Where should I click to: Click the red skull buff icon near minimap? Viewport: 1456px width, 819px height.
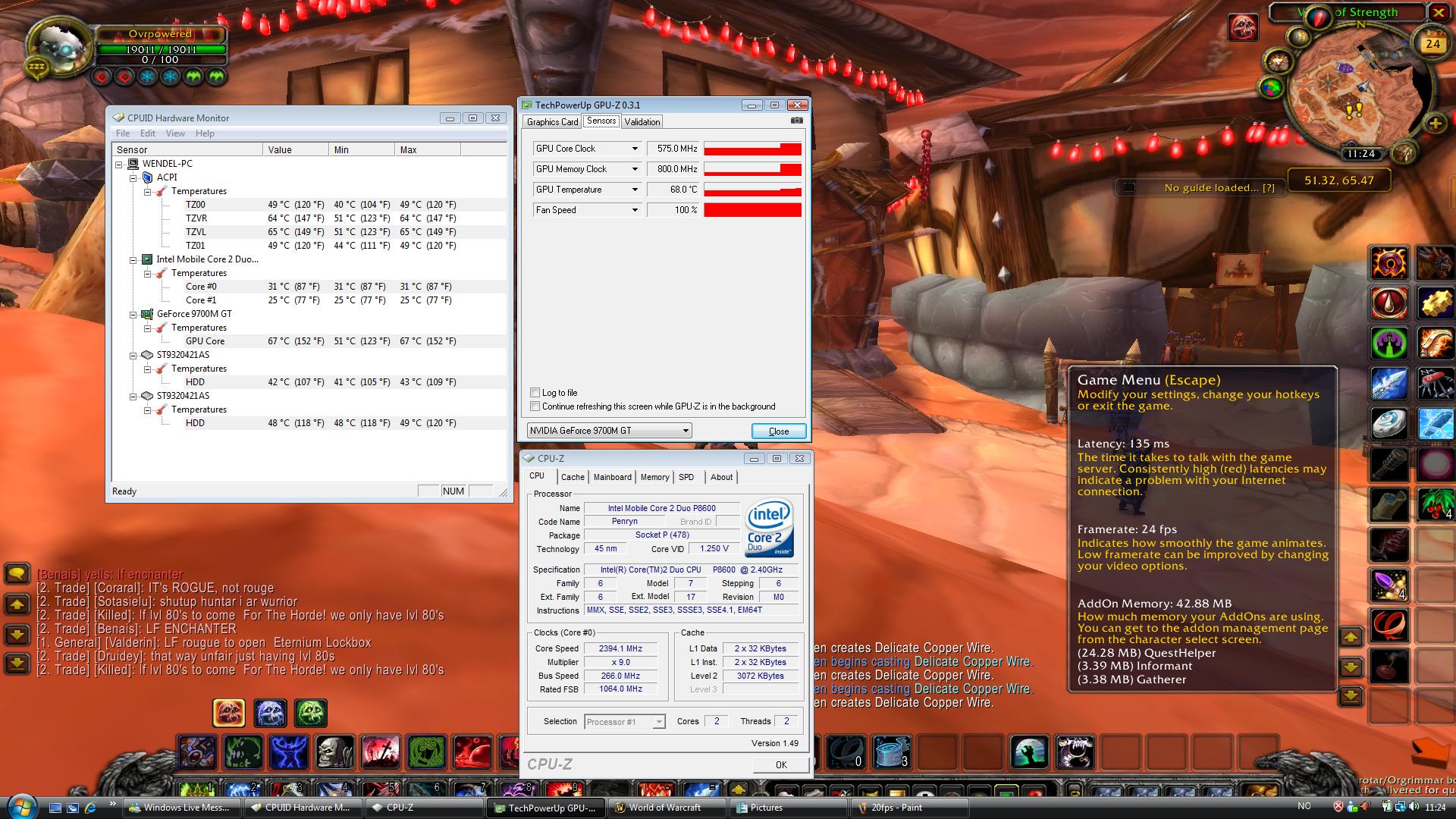(x=1243, y=28)
